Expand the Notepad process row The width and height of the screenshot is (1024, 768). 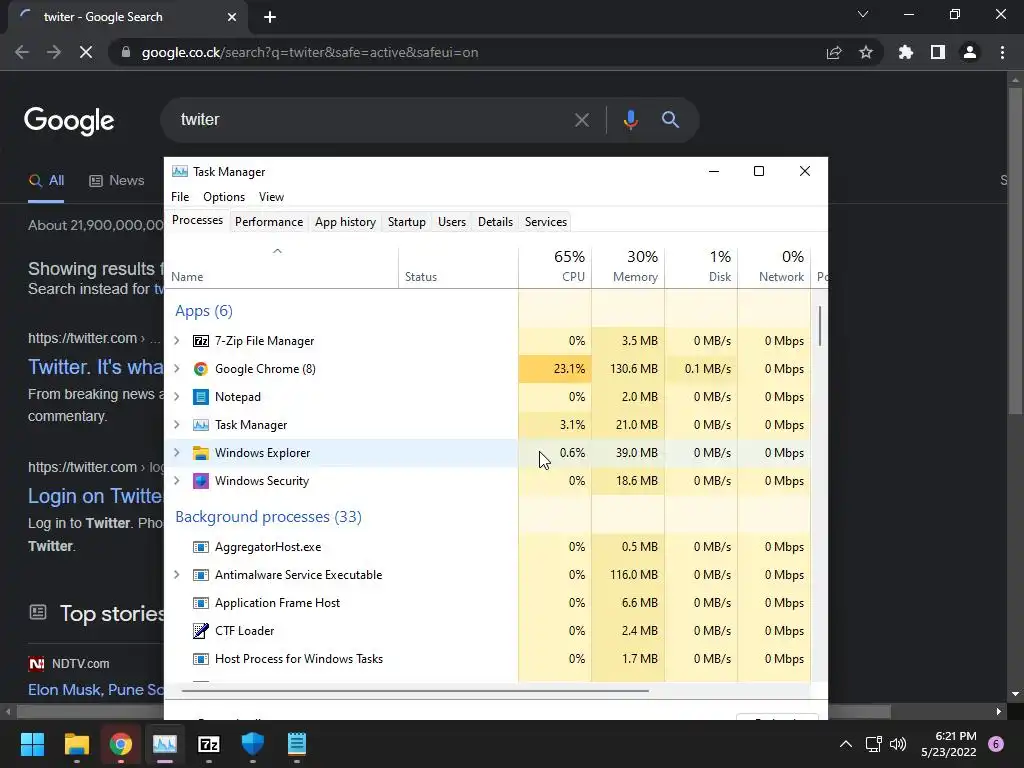pos(176,397)
